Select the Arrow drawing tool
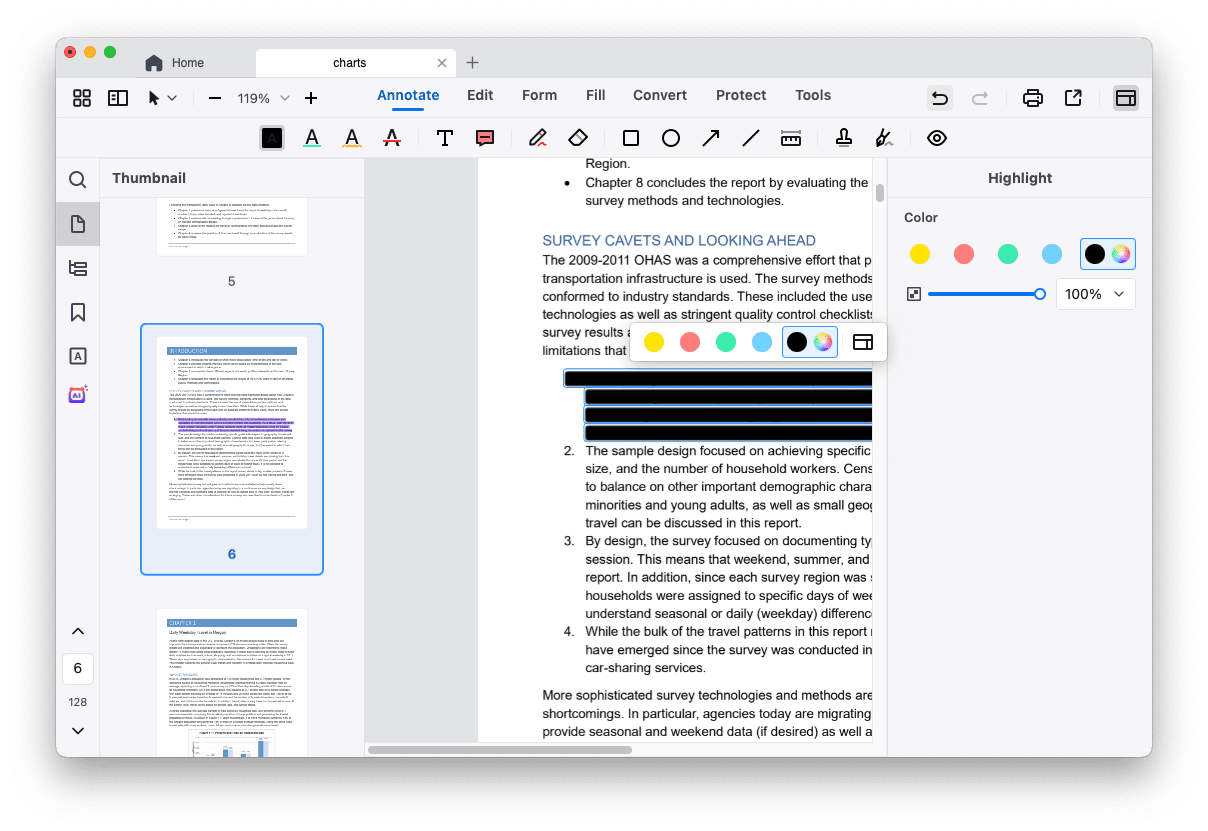Image resolution: width=1208 pixels, height=831 pixels. point(711,138)
